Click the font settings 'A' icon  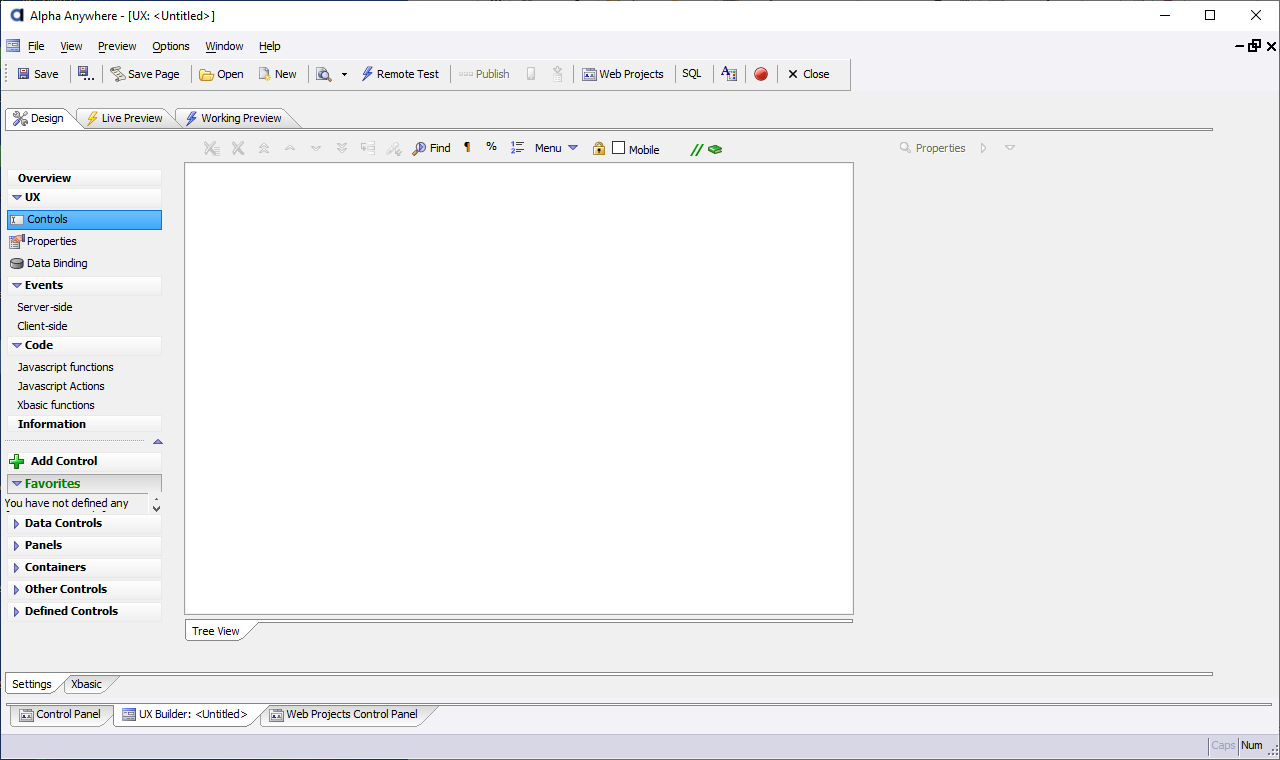[729, 74]
